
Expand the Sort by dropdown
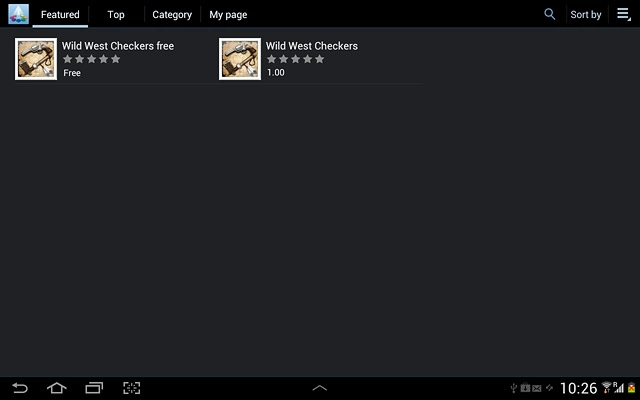point(585,15)
